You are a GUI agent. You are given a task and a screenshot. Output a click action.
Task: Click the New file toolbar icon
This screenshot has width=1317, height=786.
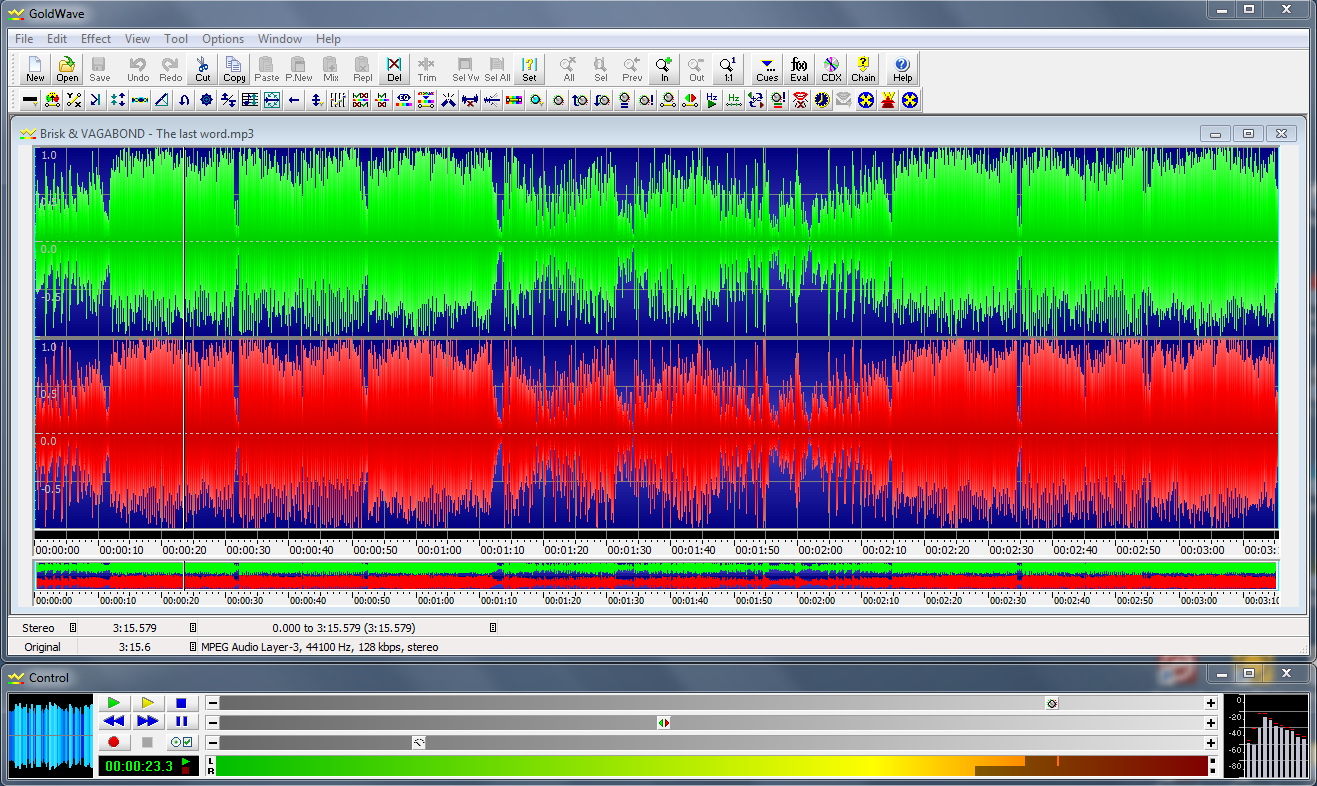pyautogui.click(x=35, y=69)
